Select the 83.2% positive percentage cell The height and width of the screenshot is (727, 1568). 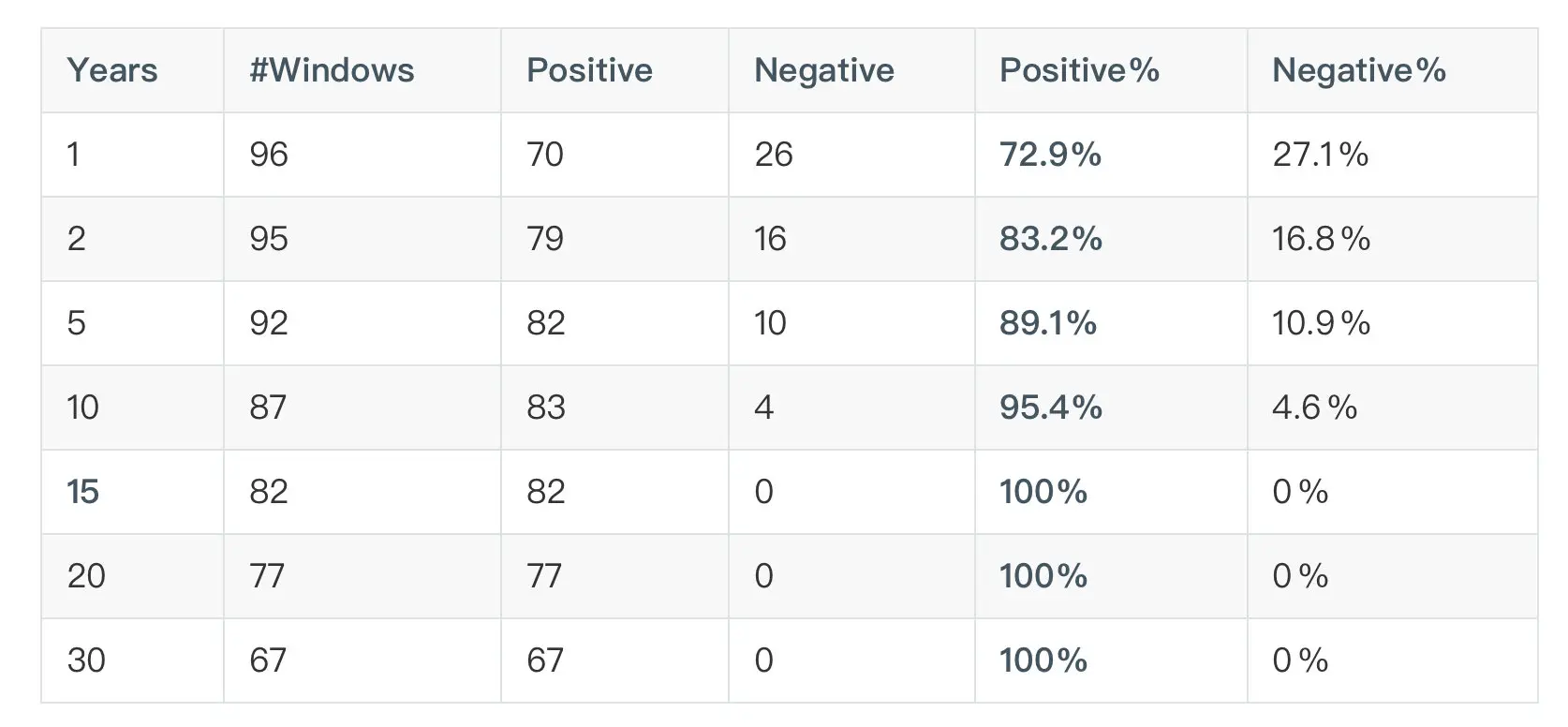(1050, 239)
